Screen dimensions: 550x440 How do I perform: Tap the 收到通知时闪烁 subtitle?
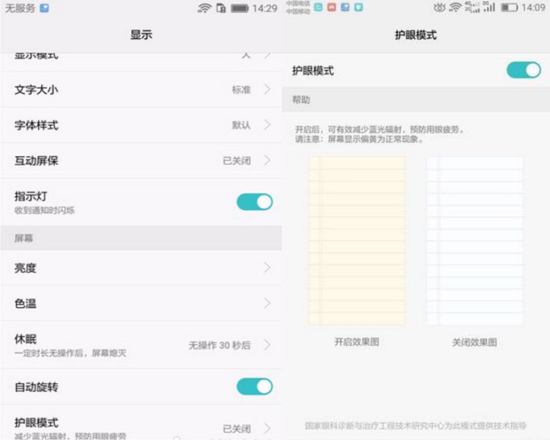point(45,210)
